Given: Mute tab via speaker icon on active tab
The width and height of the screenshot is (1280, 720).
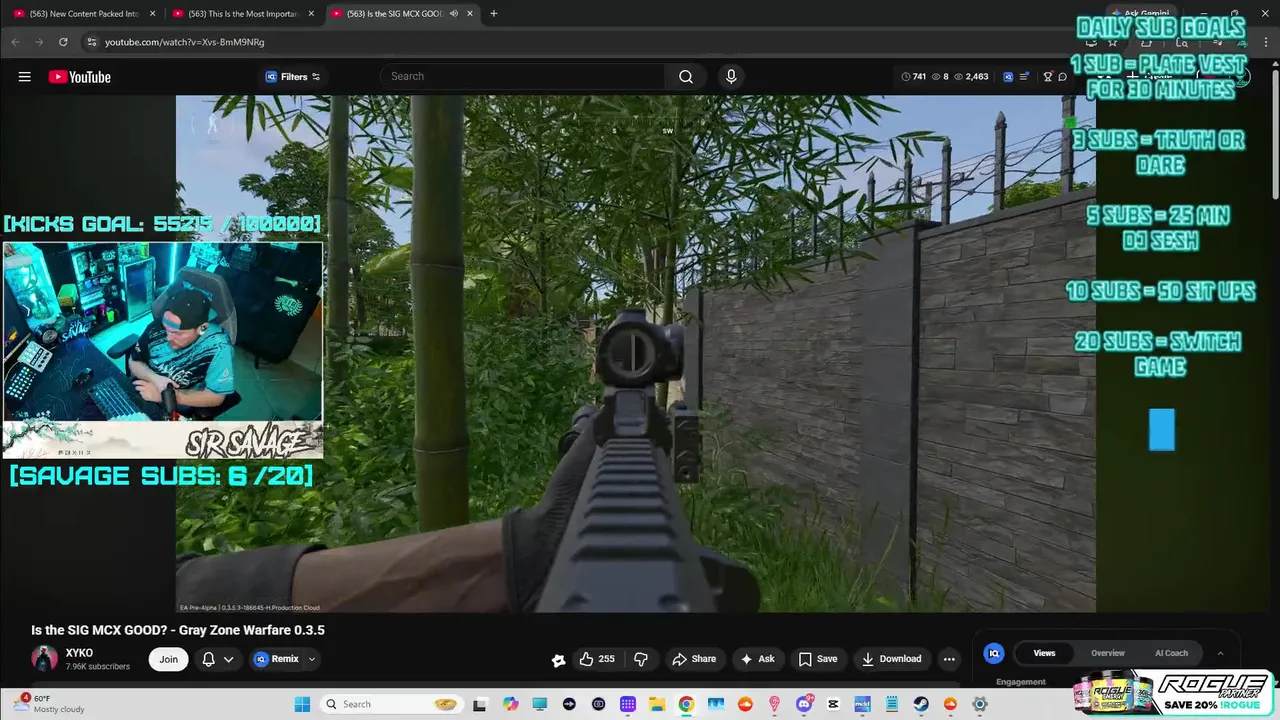Looking at the screenshot, I should pos(454,13).
